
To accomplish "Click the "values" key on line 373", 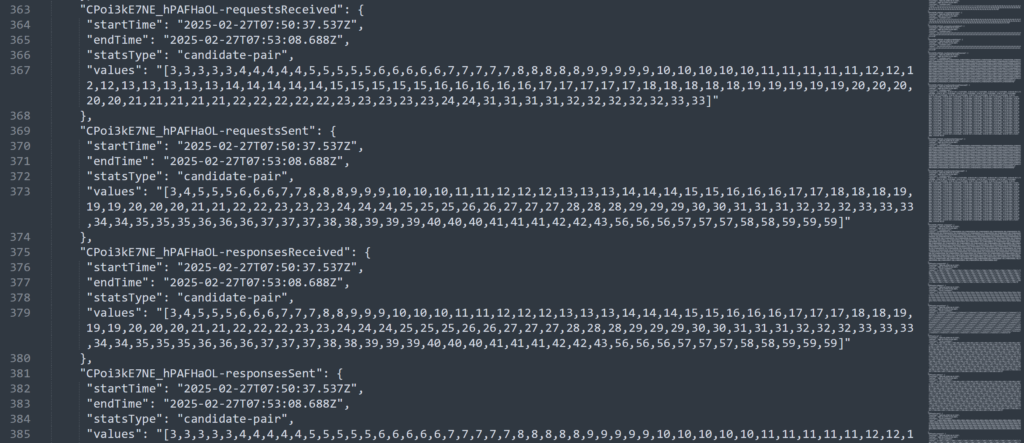I will [113, 192].
